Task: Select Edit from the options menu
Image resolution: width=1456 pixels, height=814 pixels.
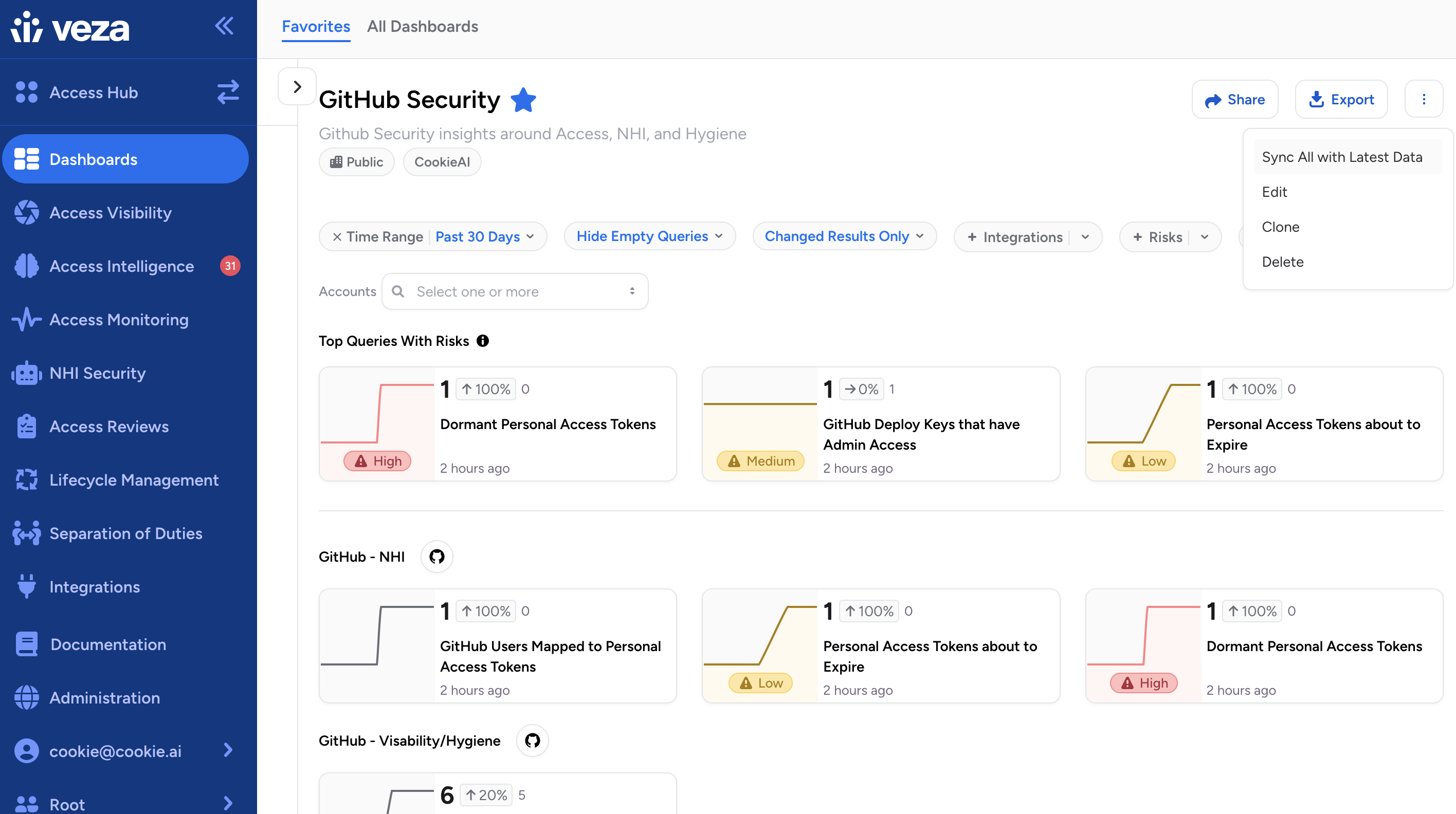Action: [1348, 192]
